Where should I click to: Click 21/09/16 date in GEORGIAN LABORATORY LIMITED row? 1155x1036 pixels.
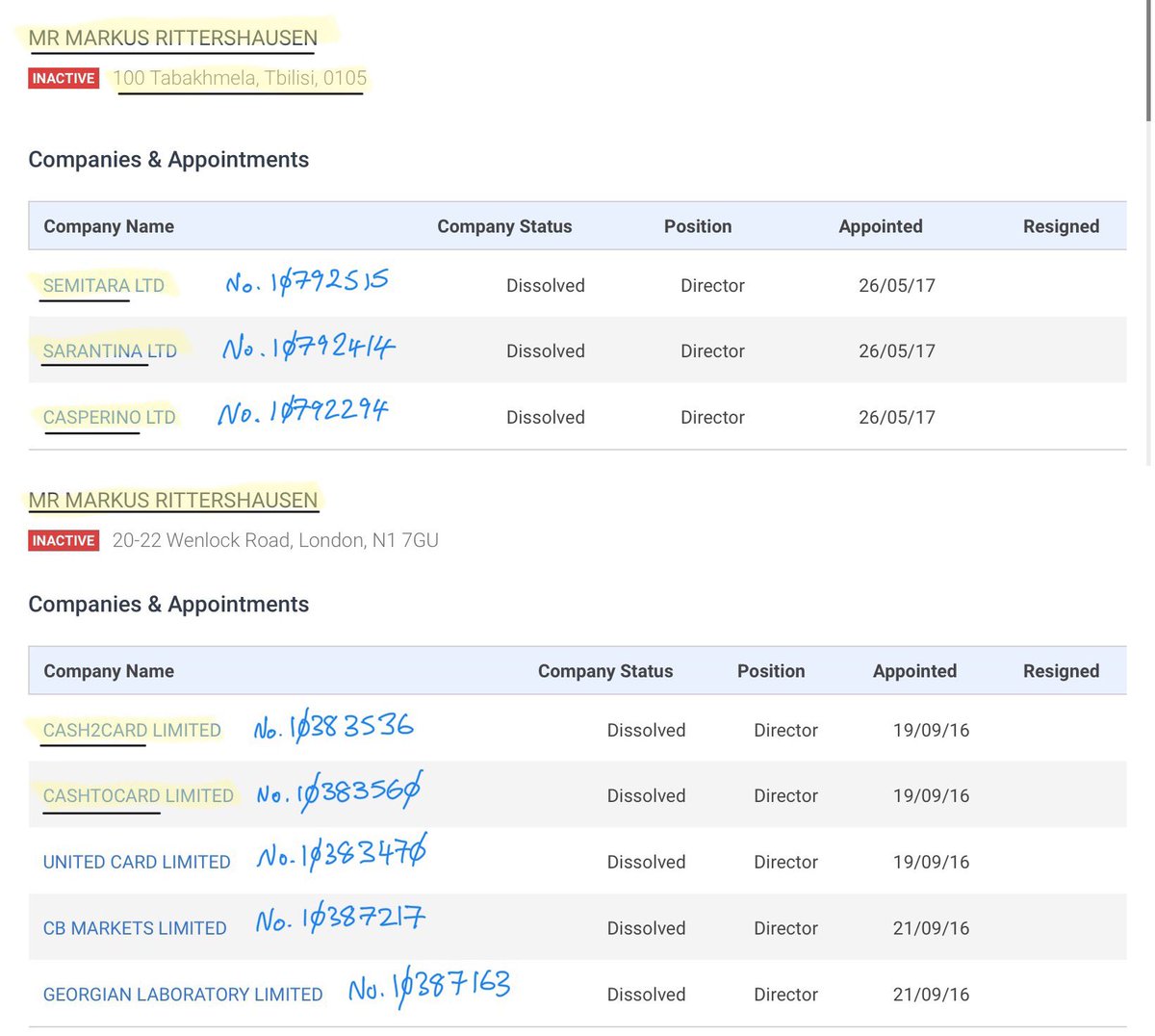(931, 995)
